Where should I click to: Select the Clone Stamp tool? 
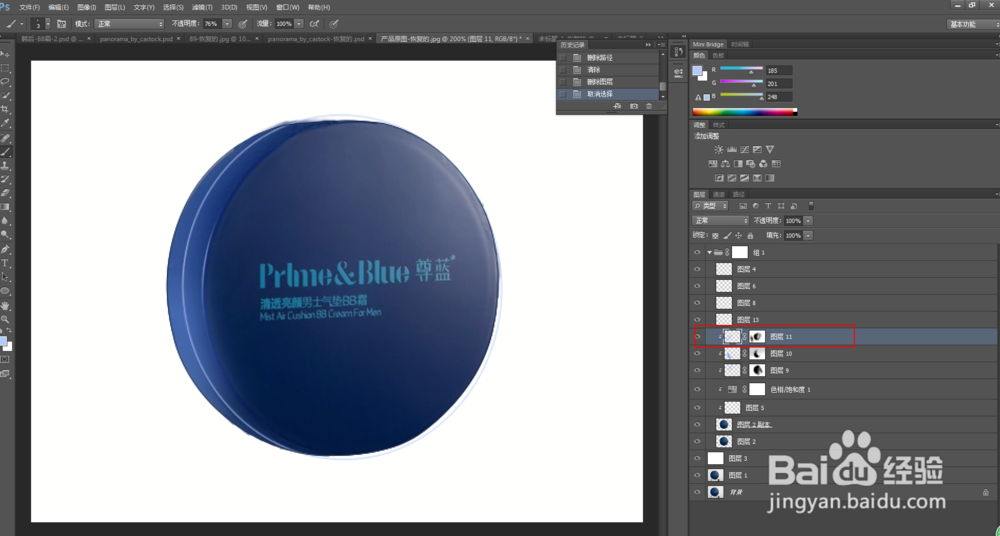5,165
